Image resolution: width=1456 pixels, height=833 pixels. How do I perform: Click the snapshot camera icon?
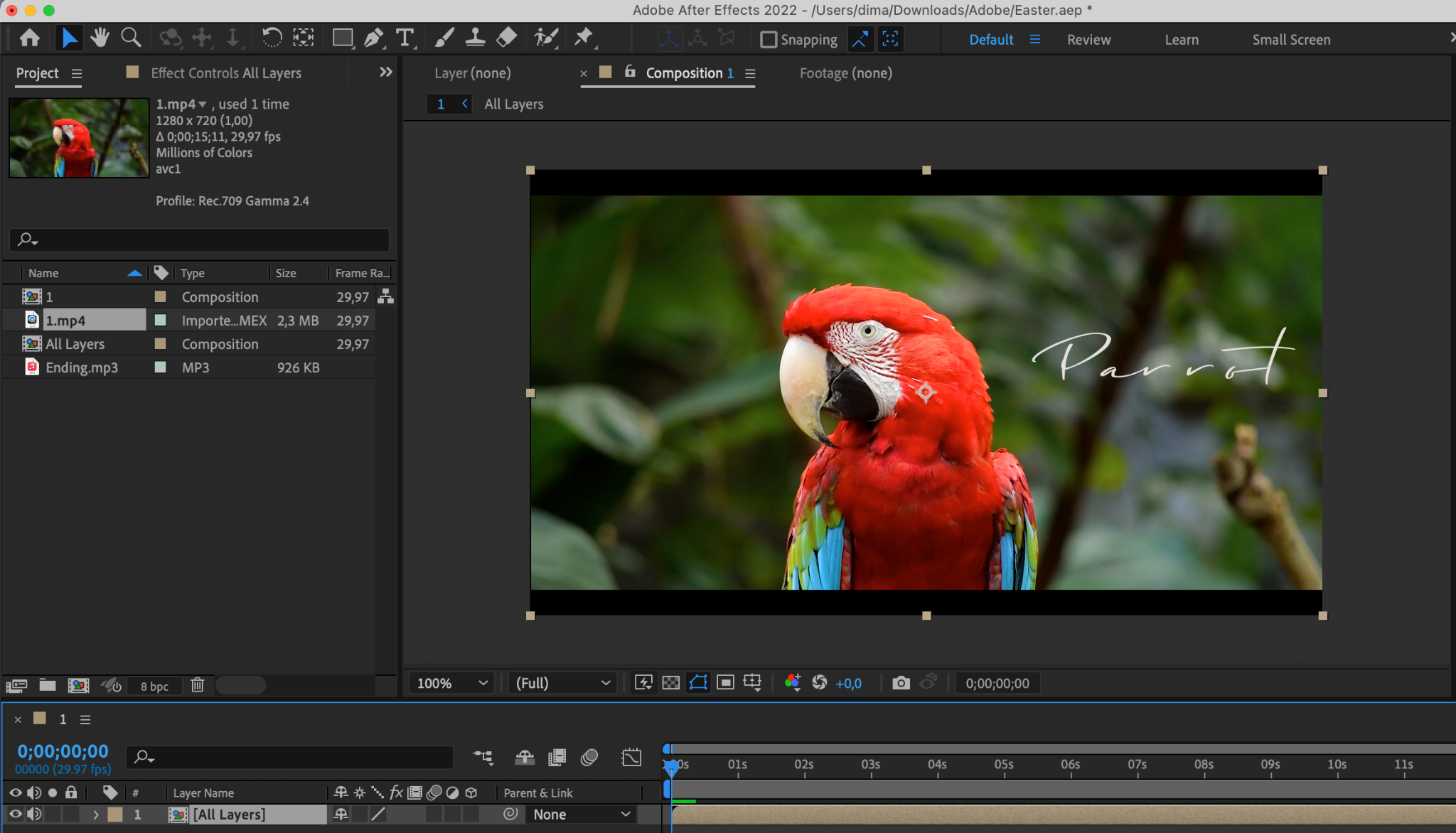tap(901, 683)
